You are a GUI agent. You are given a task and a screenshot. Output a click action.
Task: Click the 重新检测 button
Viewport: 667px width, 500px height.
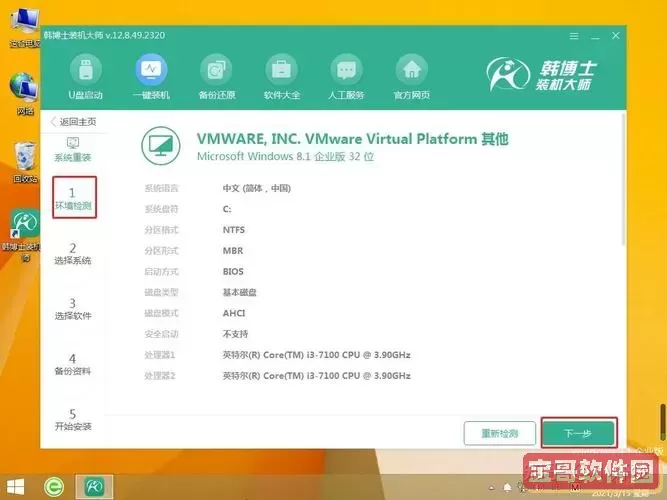tap(499, 434)
